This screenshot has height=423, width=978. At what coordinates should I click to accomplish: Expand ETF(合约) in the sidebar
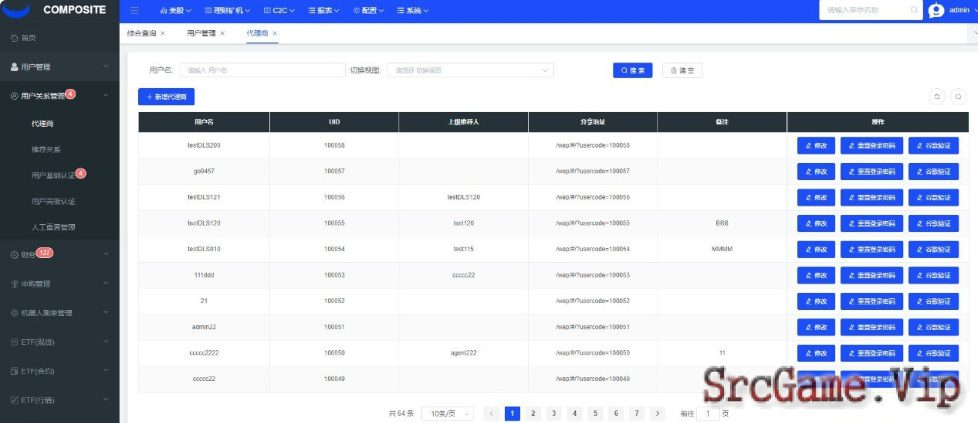coord(59,371)
